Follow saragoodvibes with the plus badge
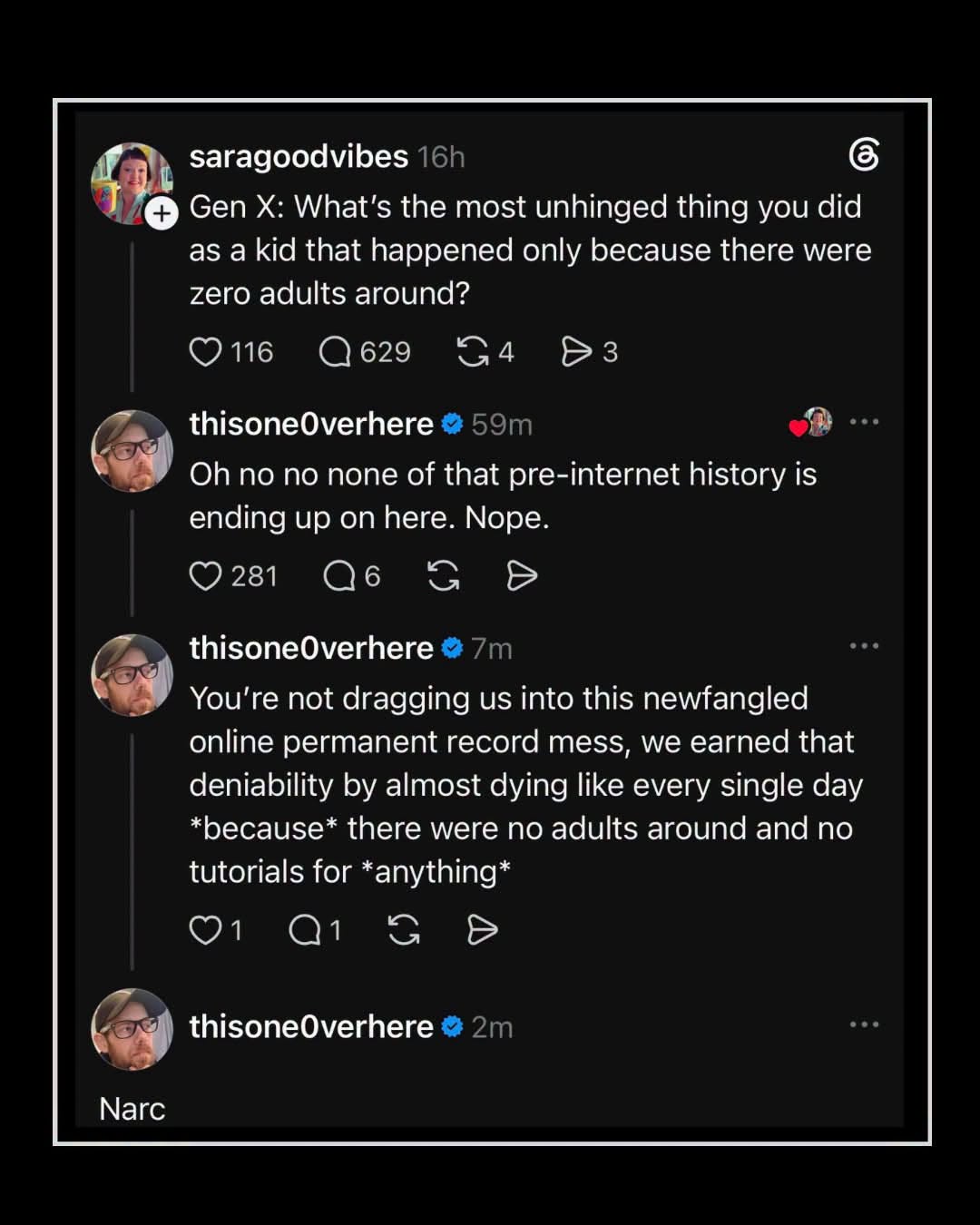Viewport: 980px width, 1225px height. tap(162, 214)
